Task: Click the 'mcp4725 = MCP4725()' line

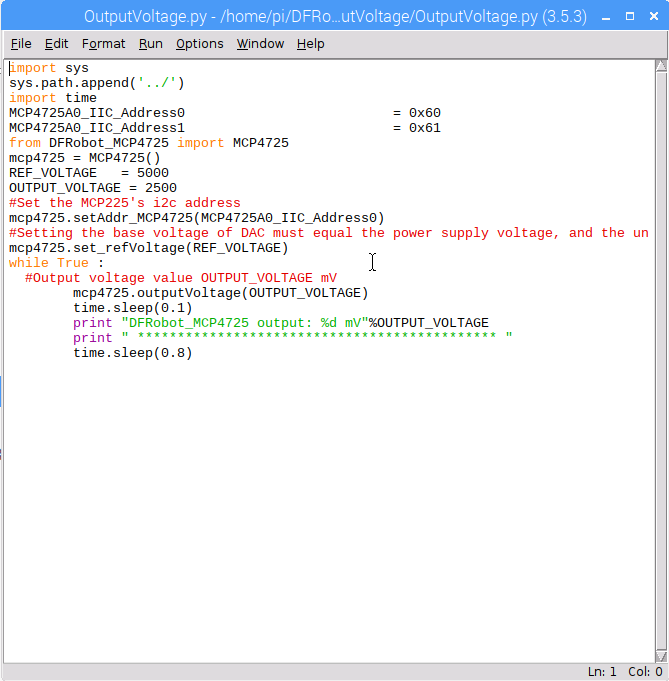Action: pyautogui.click(x=85, y=158)
